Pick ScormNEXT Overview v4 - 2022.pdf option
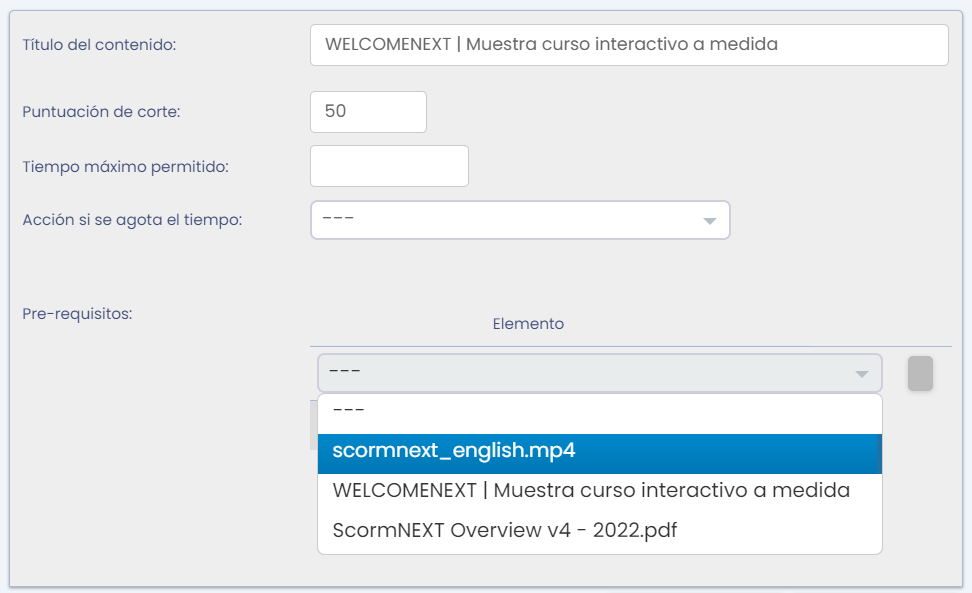 click(599, 534)
